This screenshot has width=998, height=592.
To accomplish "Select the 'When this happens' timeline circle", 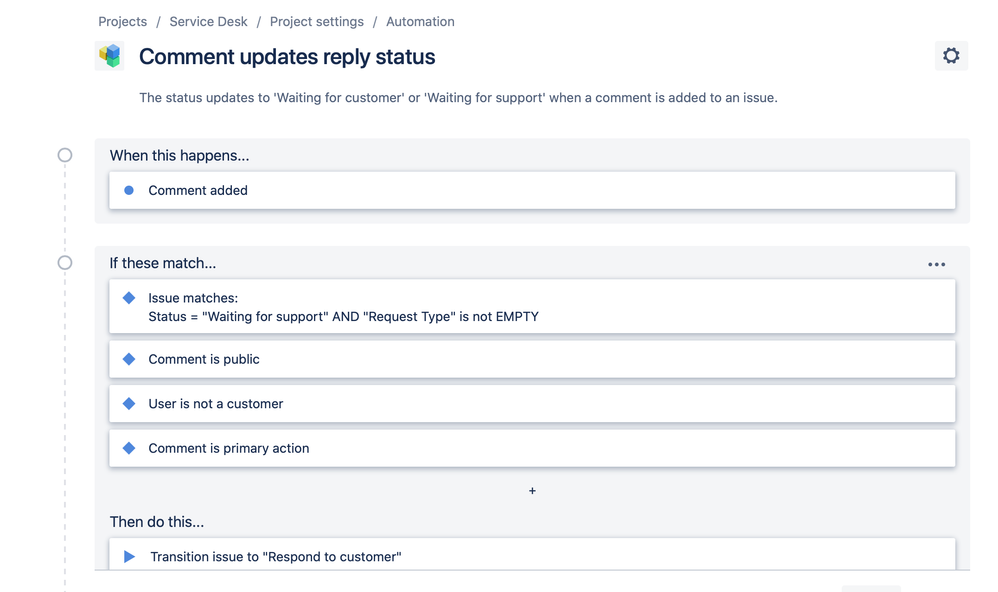I will point(65,155).
